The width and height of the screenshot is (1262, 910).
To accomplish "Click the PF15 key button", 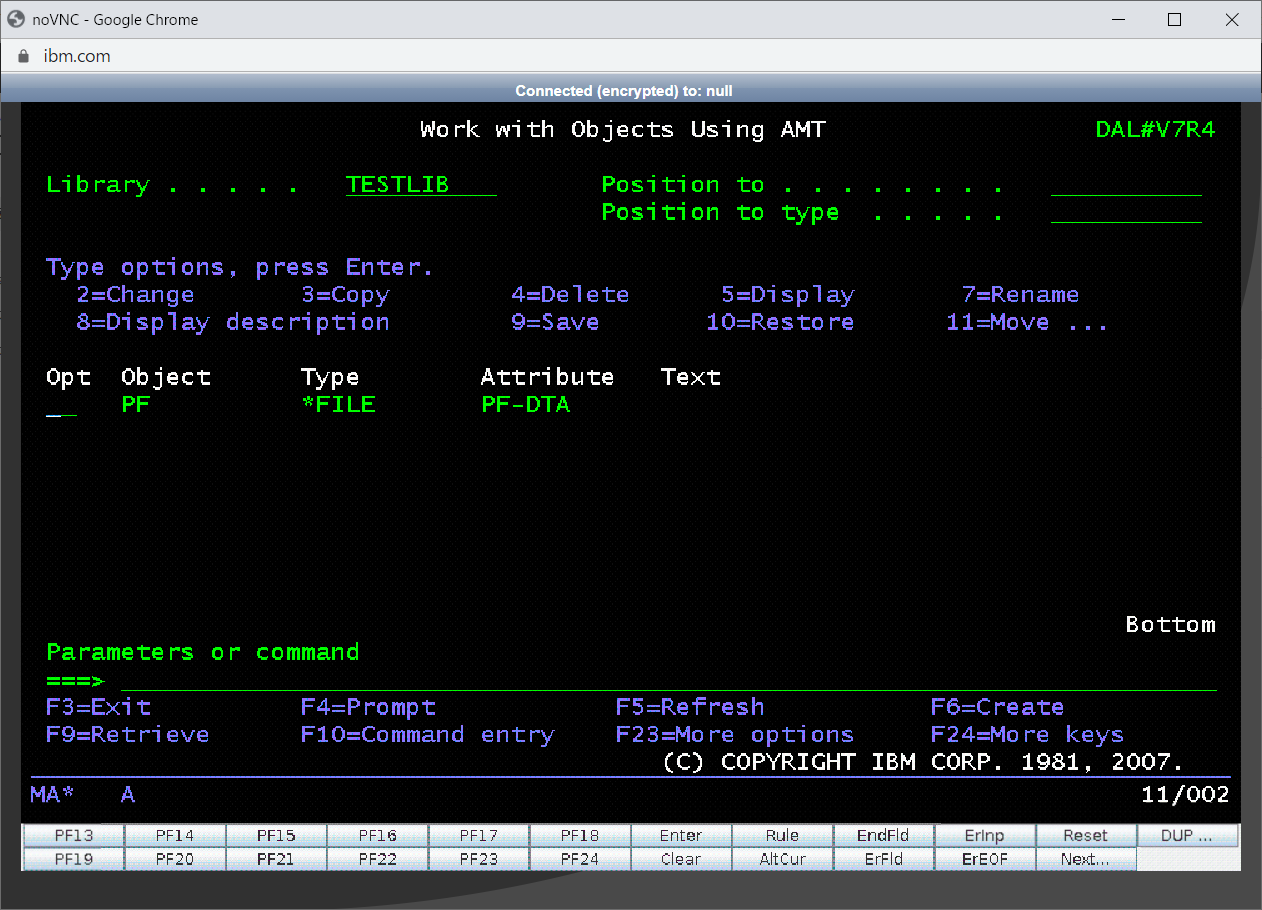I will click(276, 835).
